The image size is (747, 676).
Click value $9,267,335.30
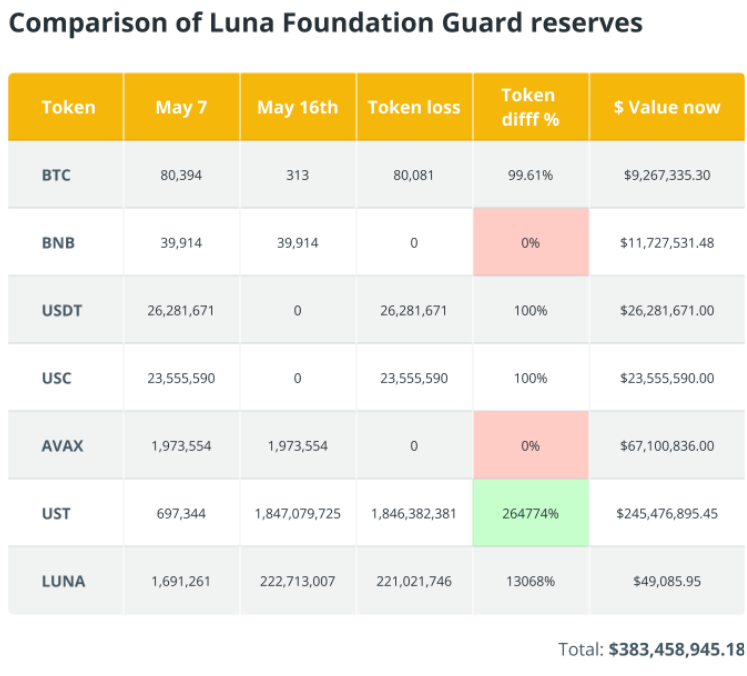(667, 175)
